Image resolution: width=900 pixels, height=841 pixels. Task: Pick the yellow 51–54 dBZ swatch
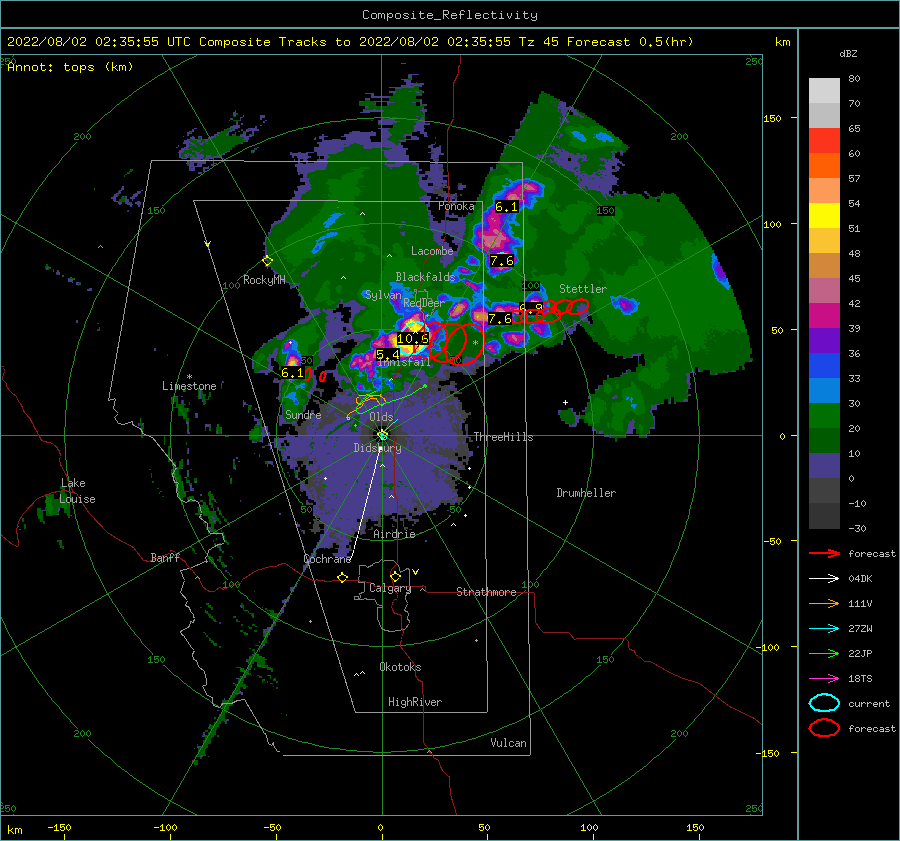tap(824, 216)
